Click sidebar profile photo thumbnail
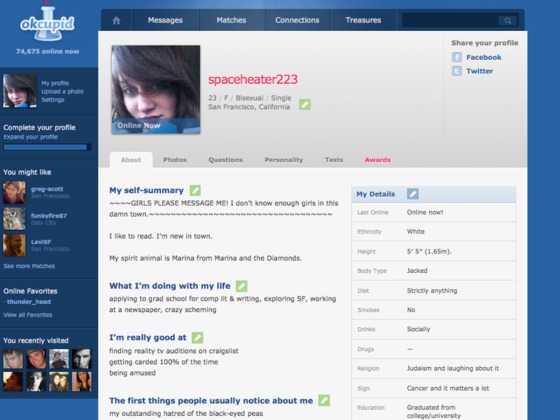 tap(20, 91)
